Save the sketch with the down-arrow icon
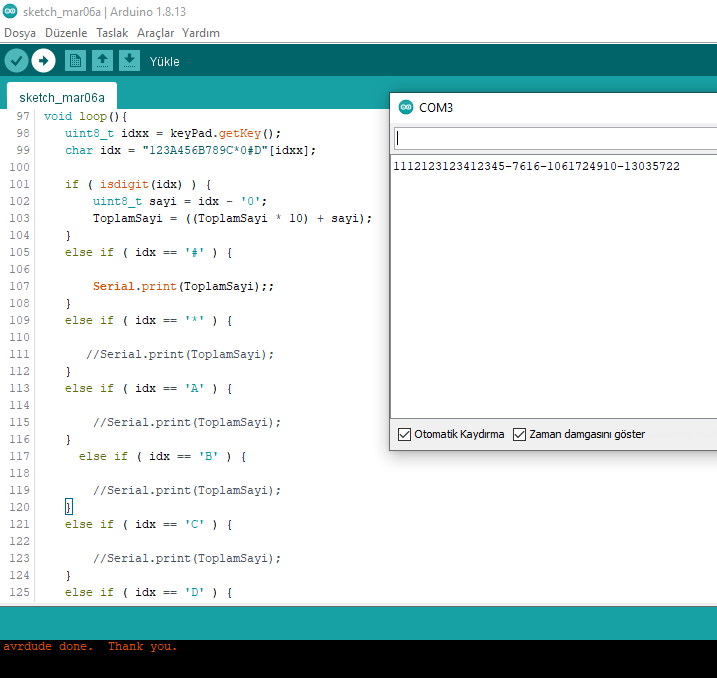Image resolution: width=717 pixels, height=678 pixels. click(x=129, y=61)
